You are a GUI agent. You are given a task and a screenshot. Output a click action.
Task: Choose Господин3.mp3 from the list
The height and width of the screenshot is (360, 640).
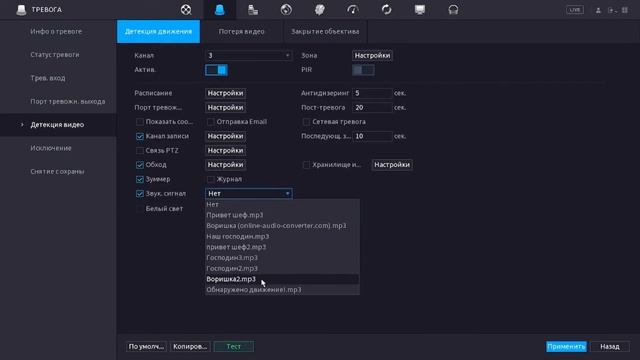tap(282, 257)
